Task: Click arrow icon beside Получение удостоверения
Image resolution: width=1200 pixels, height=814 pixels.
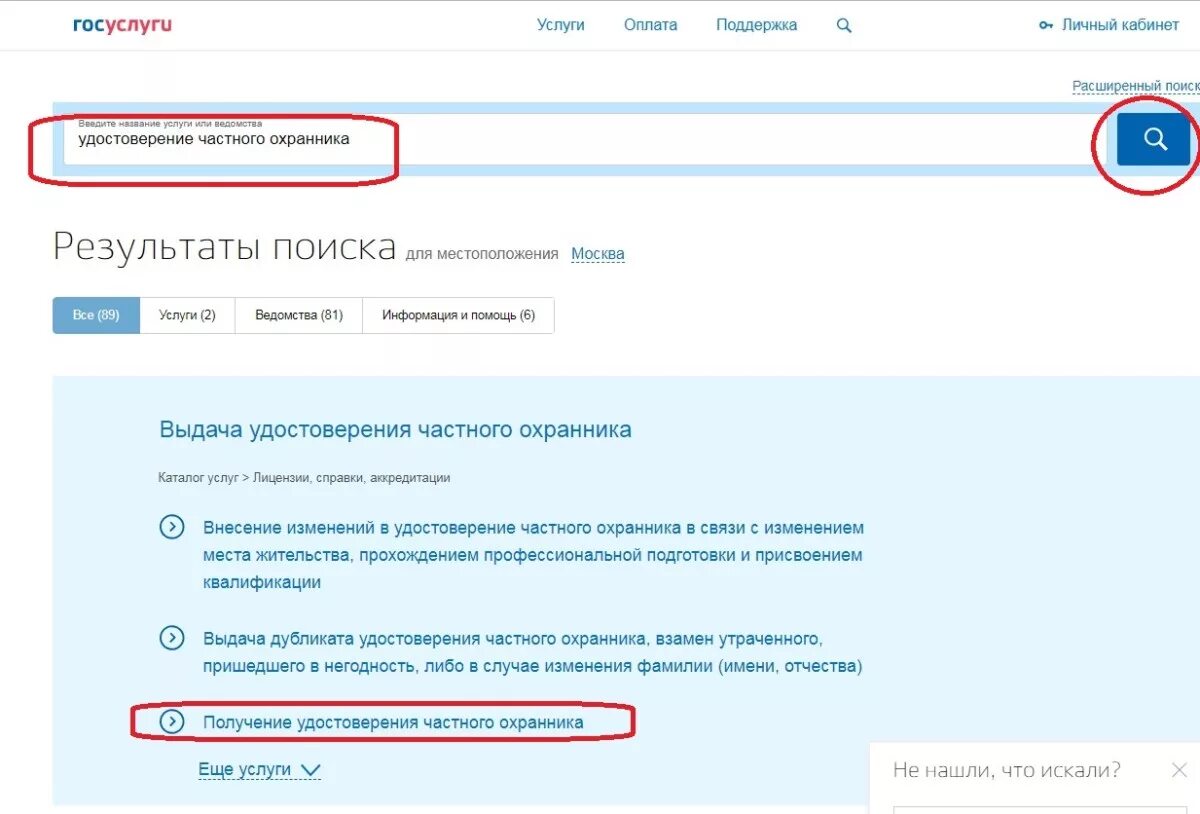Action: click(x=172, y=721)
